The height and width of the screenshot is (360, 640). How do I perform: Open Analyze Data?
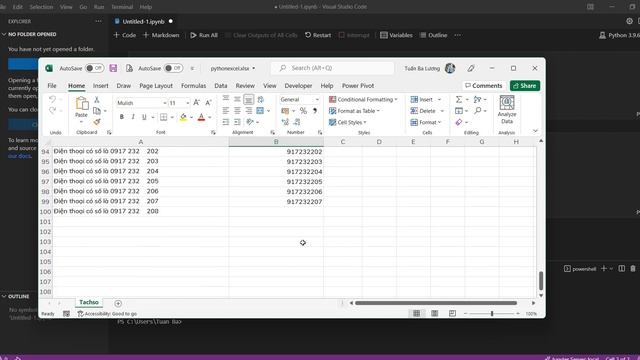[x=507, y=110]
